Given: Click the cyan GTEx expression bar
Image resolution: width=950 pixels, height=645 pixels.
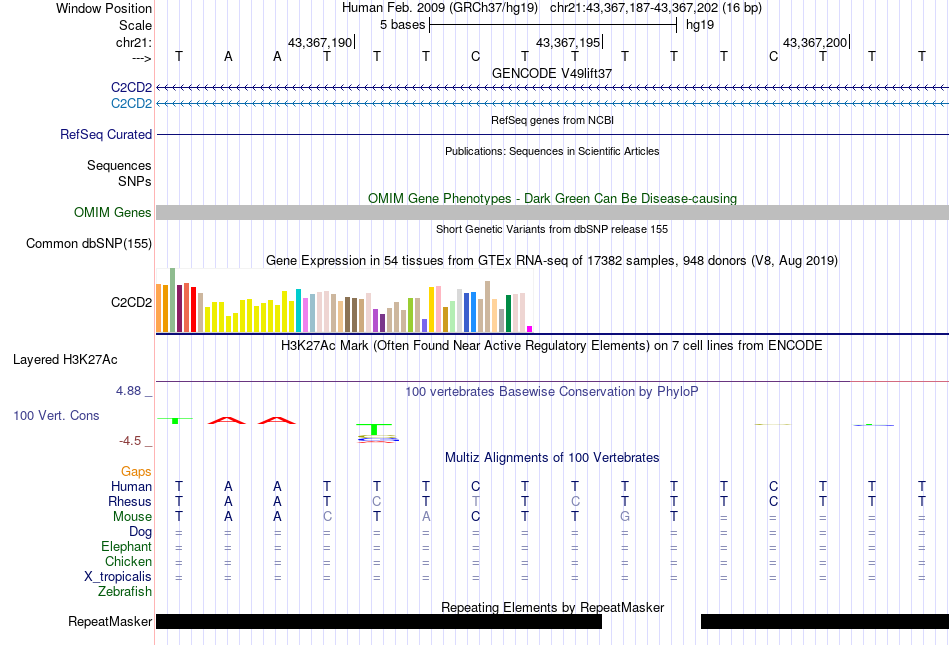Looking at the screenshot, I should [x=298, y=310].
